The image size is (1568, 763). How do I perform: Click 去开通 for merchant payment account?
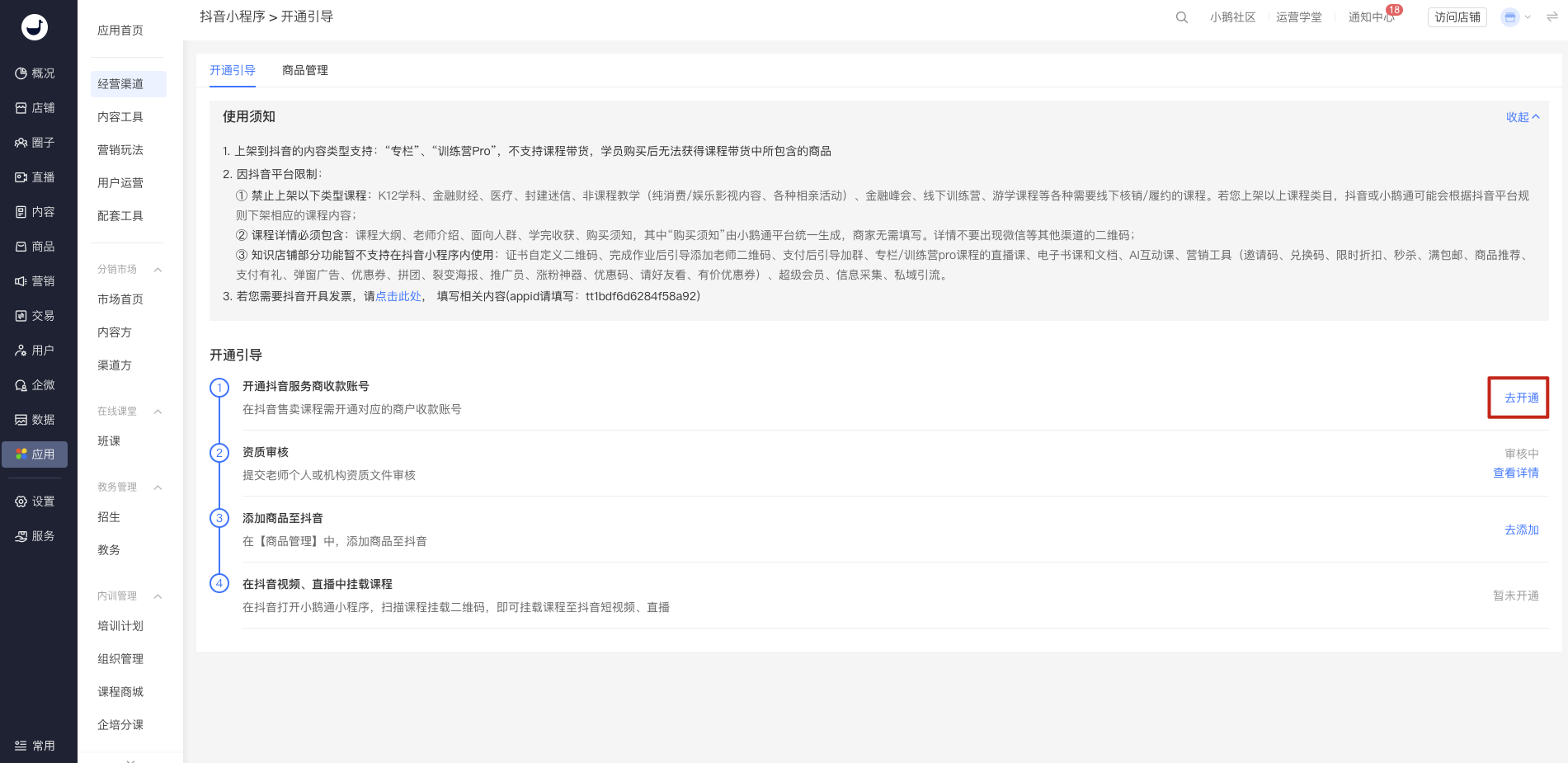(1522, 398)
